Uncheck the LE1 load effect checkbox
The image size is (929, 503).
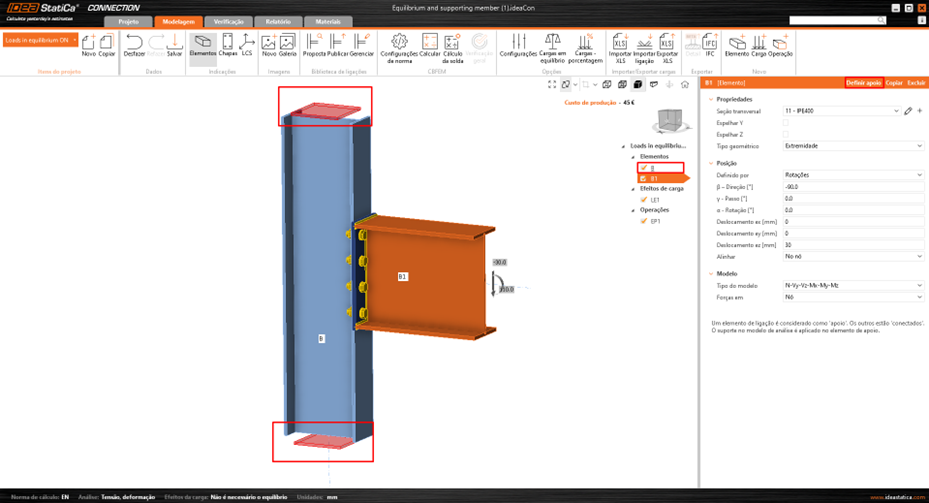pyautogui.click(x=644, y=200)
